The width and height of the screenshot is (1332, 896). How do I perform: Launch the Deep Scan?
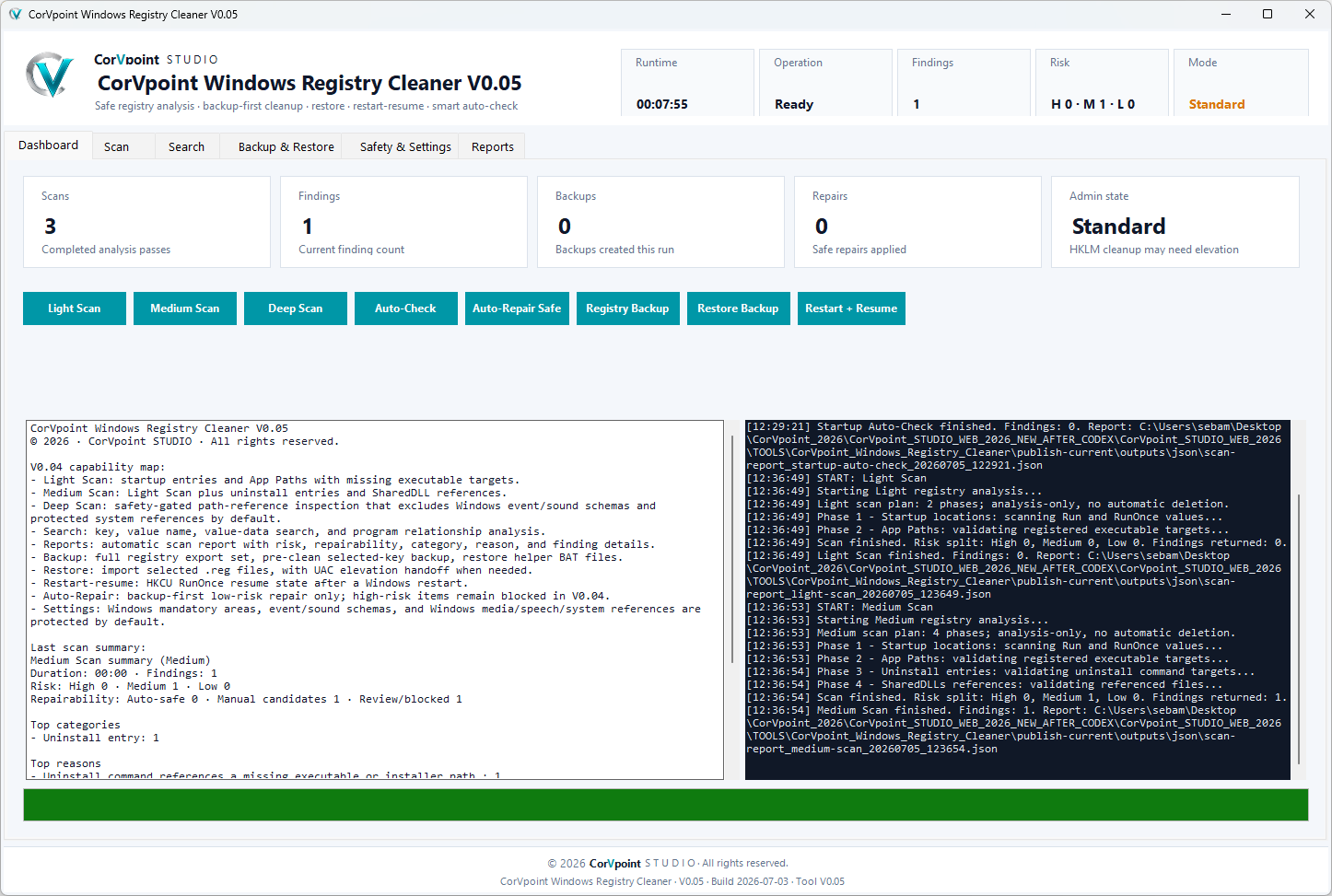[296, 308]
